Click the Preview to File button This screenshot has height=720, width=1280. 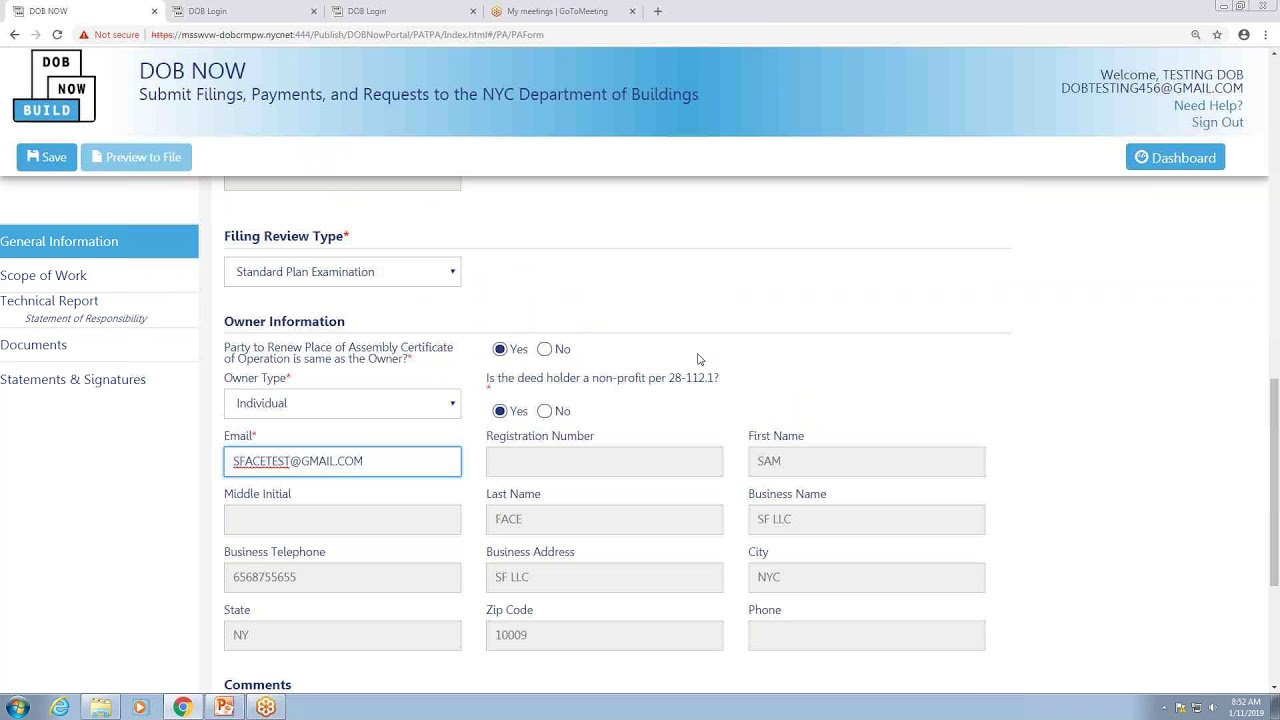[136, 157]
